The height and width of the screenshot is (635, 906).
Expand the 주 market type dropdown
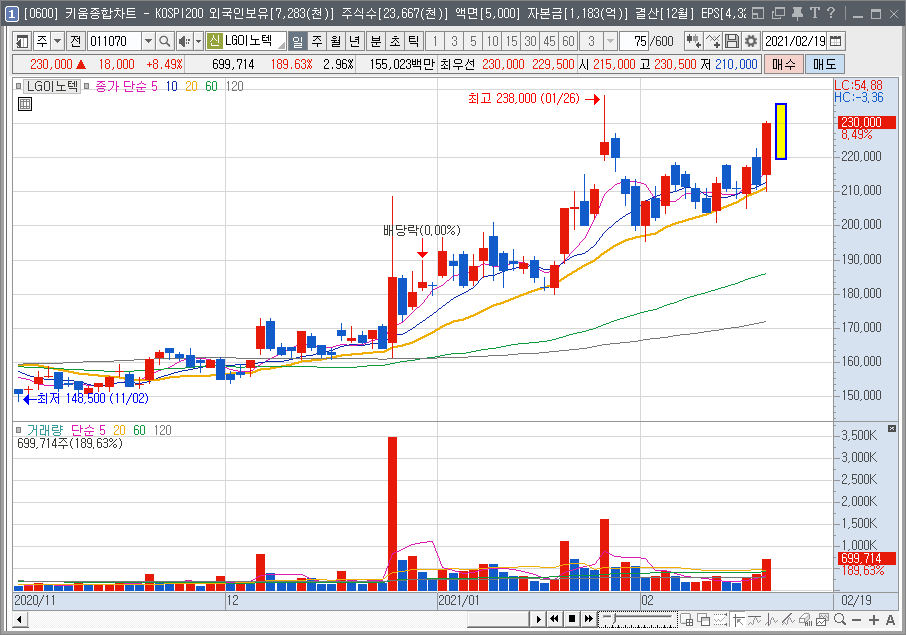(58, 41)
